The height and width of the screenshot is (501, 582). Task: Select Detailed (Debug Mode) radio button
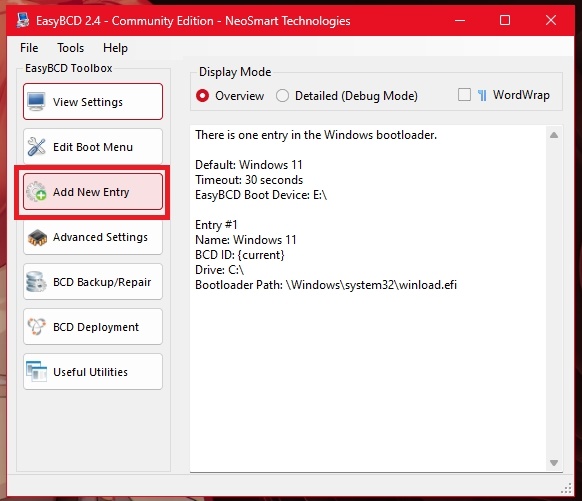(x=282, y=96)
